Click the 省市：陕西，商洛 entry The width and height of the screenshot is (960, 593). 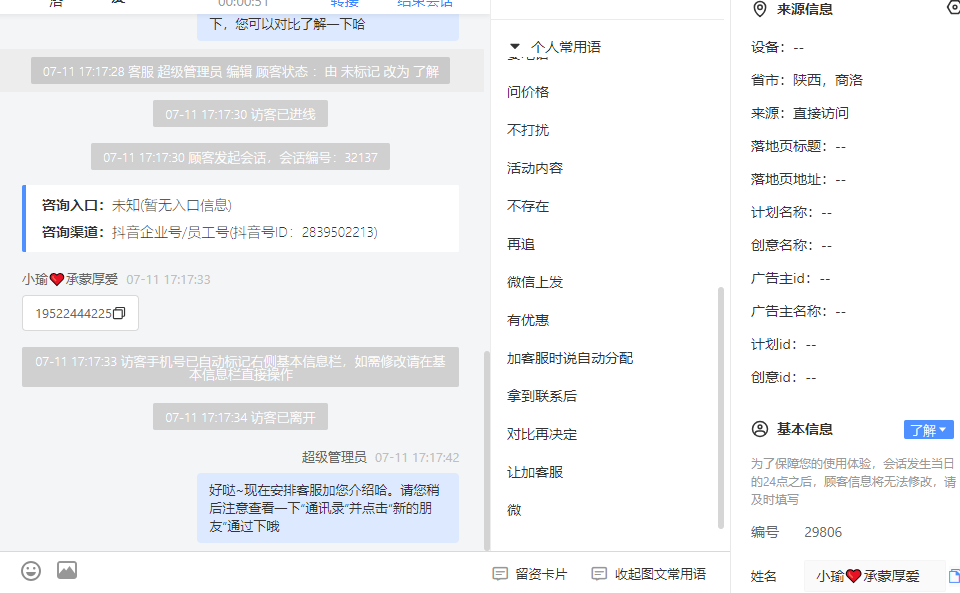[806, 80]
